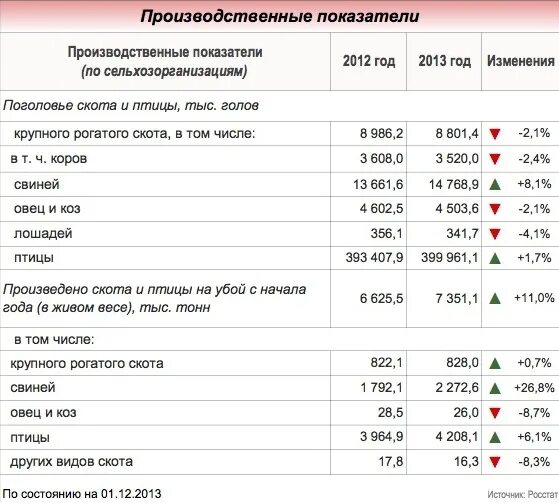
Task: Click the '2013 год' column header
Action: pyautogui.click(x=445, y=61)
